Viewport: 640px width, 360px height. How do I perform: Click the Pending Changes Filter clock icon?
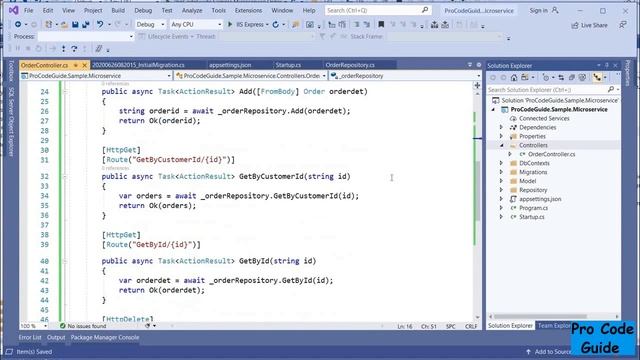(x=546, y=78)
